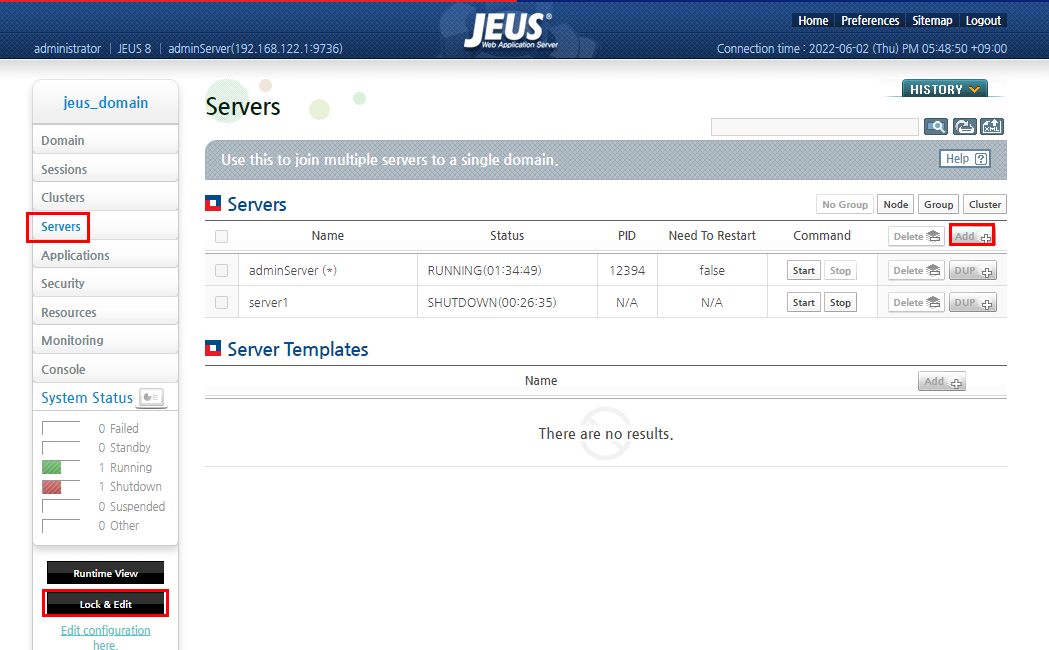This screenshot has height=650, width=1049.
Task: Click the Group grouping button
Action: click(938, 204)
